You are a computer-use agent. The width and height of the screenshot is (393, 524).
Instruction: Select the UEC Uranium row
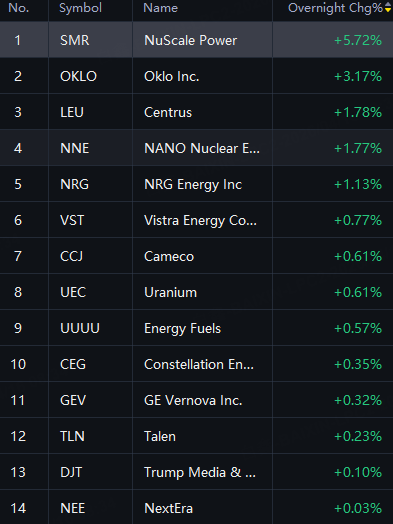[x=196, y=292]
